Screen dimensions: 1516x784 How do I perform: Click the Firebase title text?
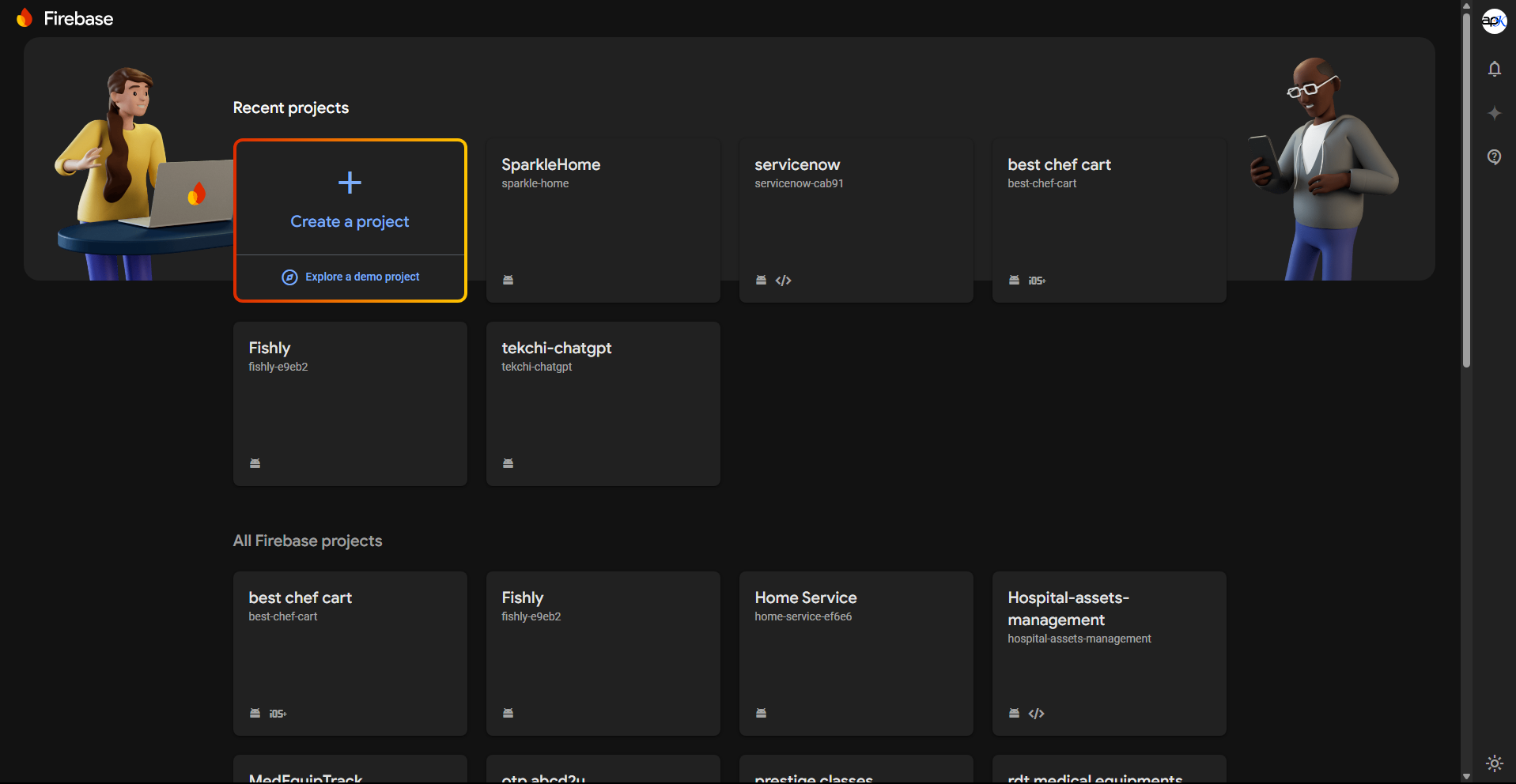click(78, 19)
